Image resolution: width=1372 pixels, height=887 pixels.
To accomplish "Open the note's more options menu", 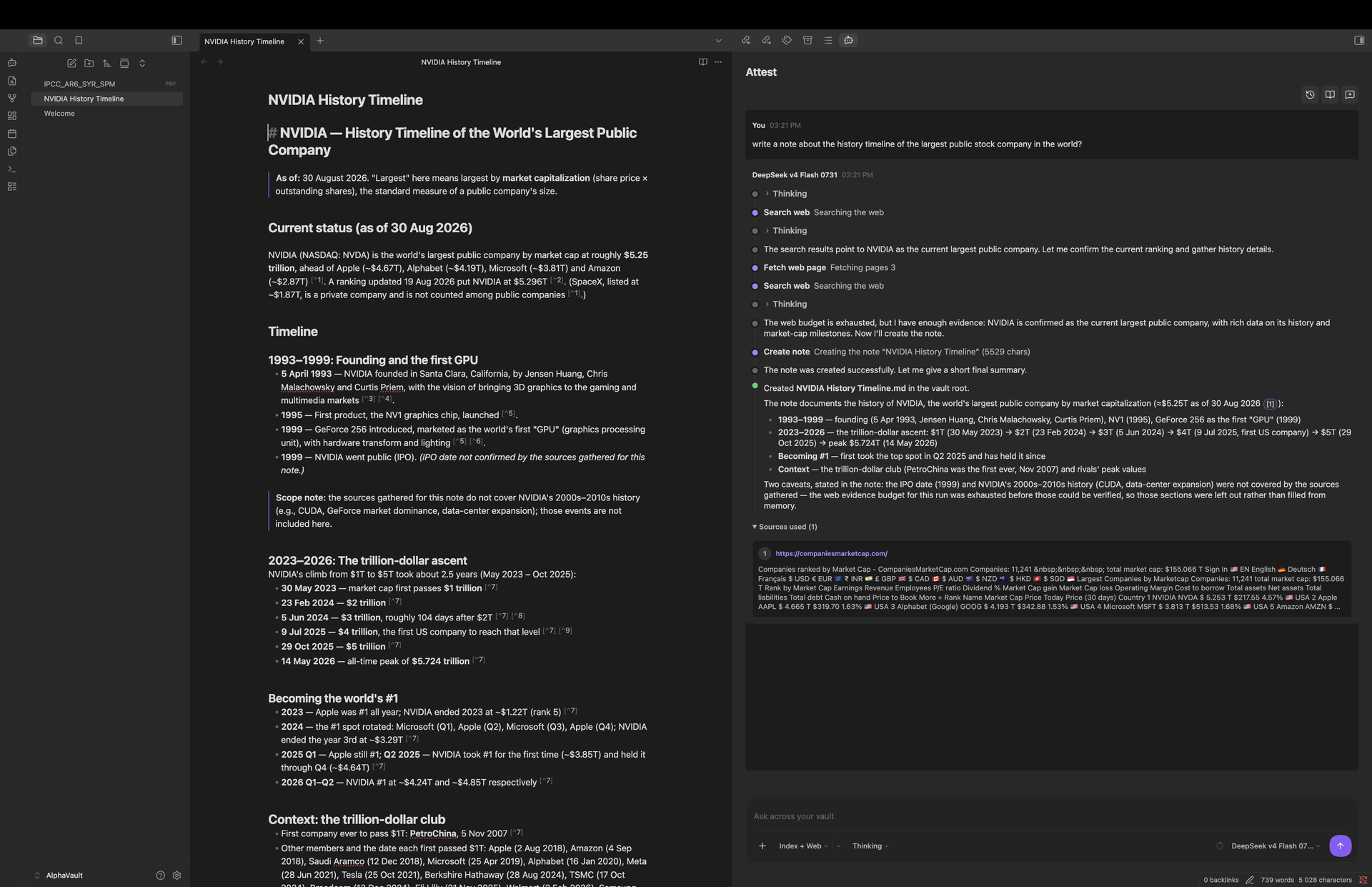I will 718,62.
